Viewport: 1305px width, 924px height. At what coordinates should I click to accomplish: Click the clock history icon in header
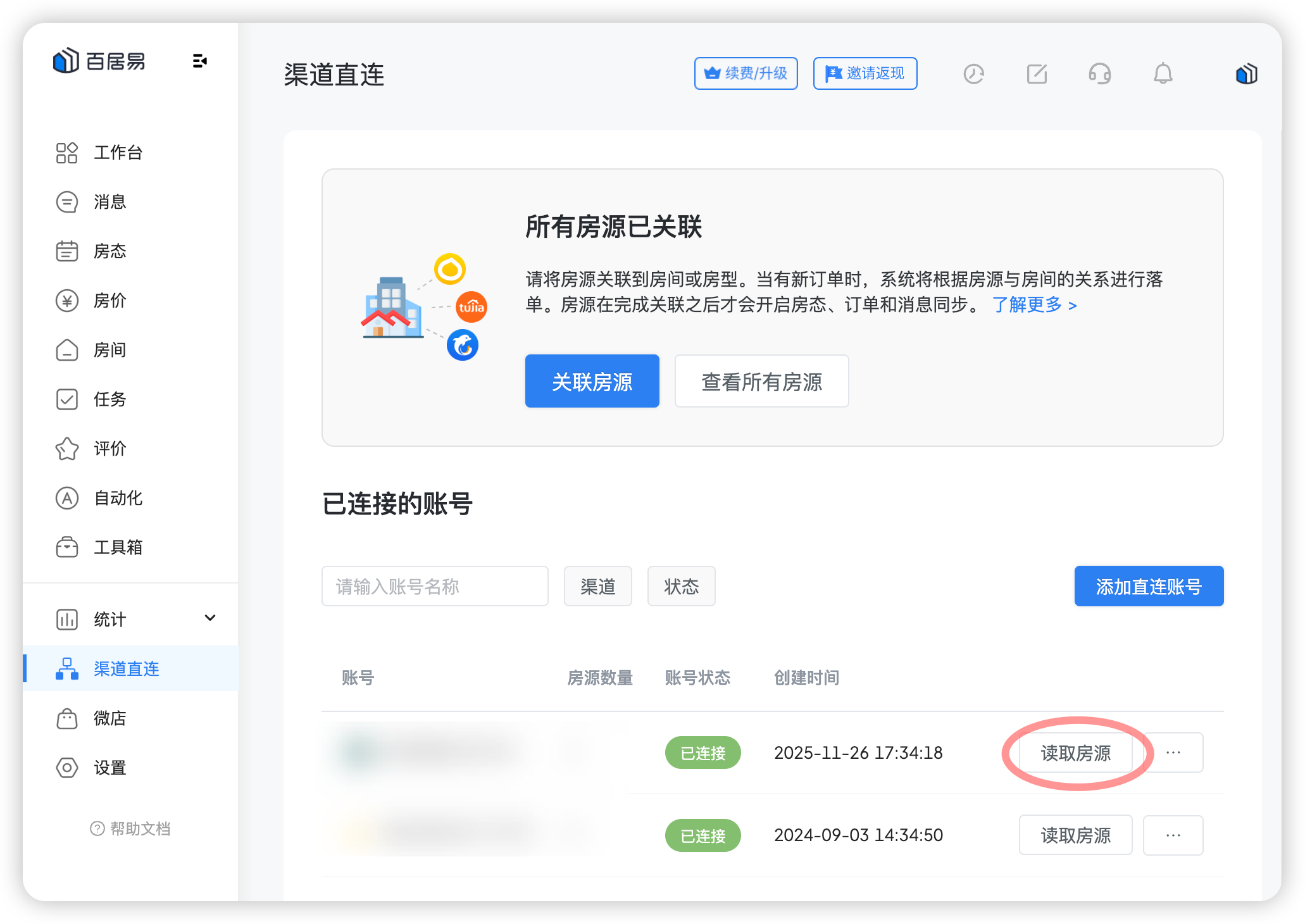[973, 74]
